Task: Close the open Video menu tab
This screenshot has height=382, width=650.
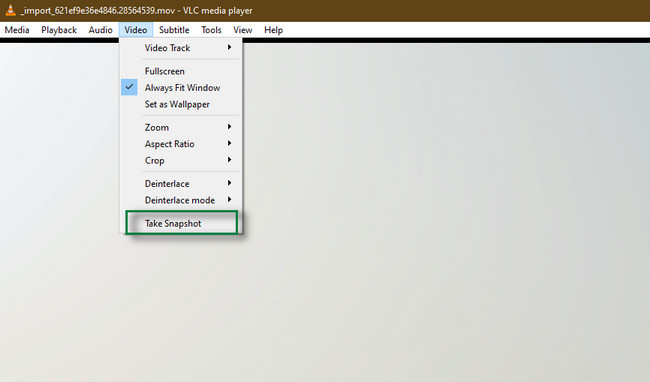Action: (136, 30)
